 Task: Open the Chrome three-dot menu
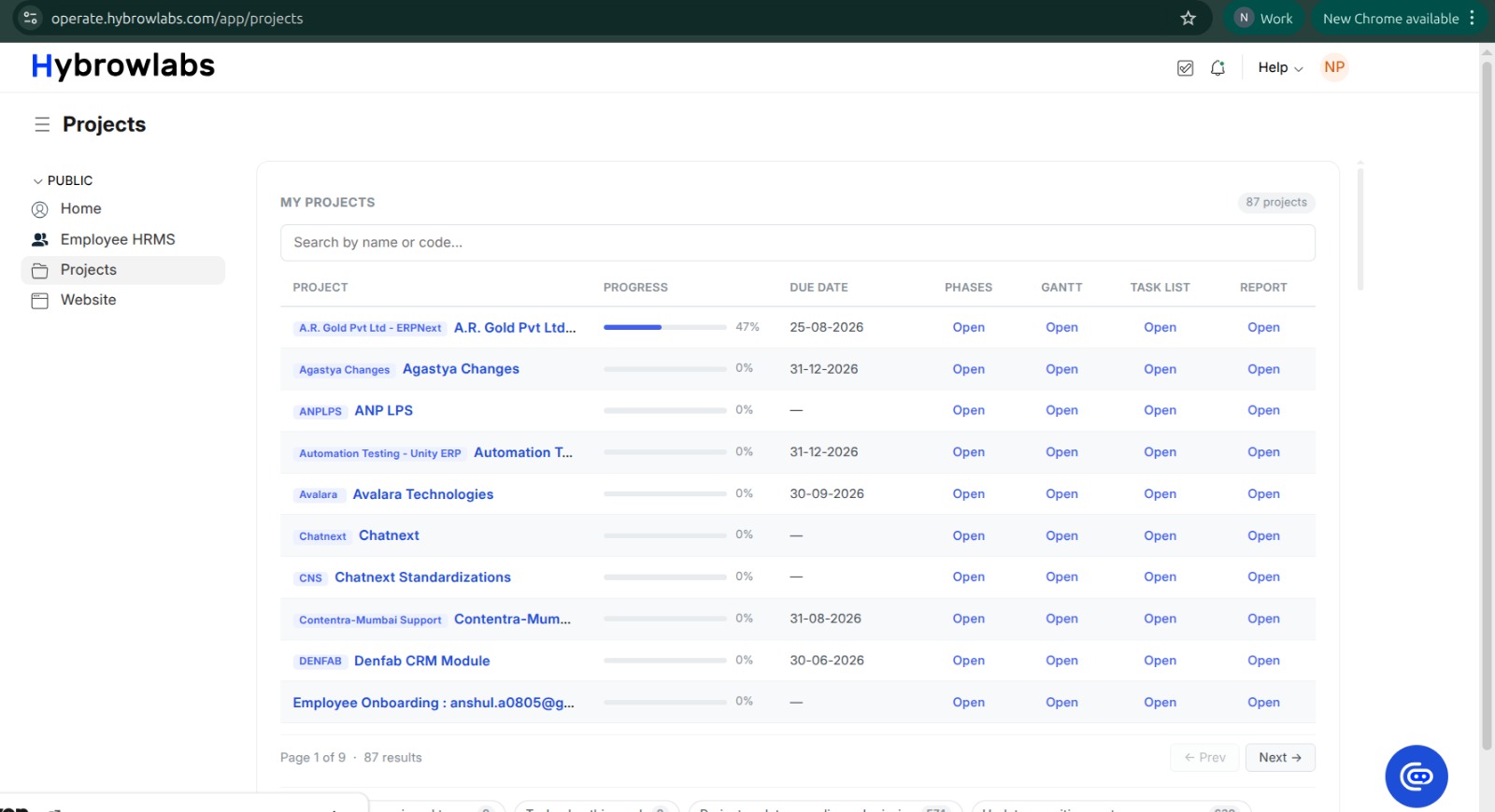(1472, 18)
